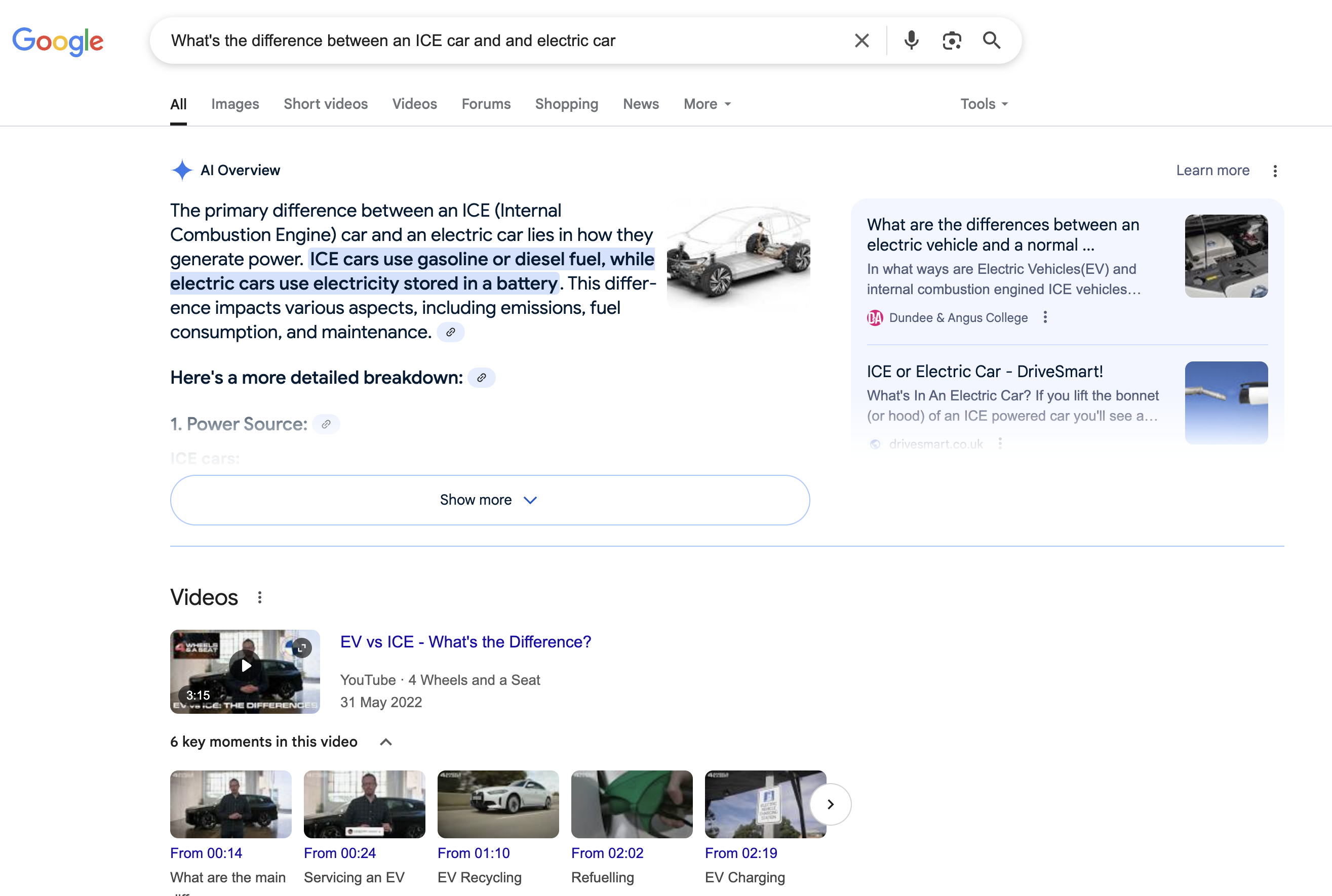Screen dimensions: 1332x896
Task: Open the Short videos tab
Action: pyautogui.click(x=325, y=104)
